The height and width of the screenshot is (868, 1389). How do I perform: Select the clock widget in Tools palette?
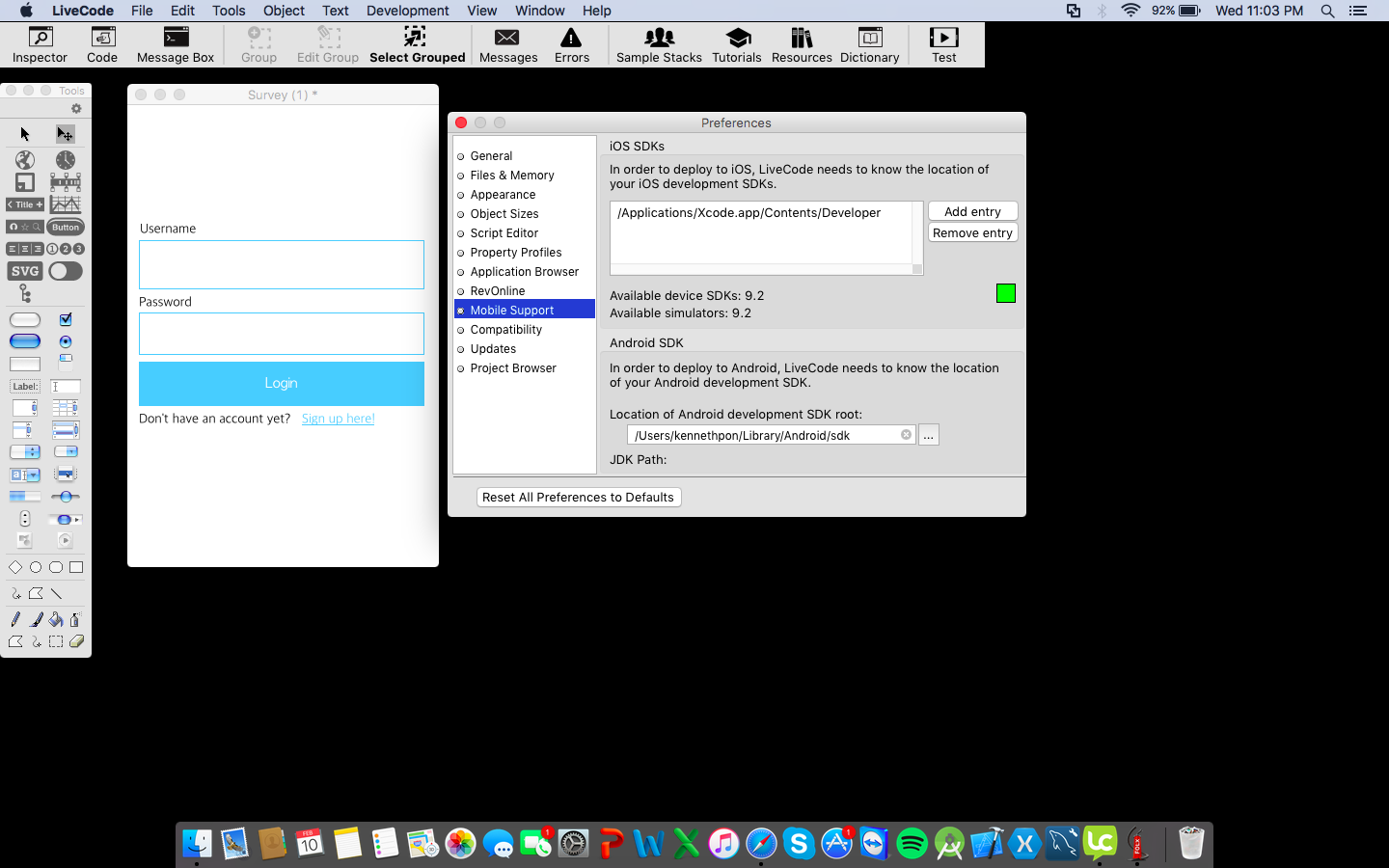pos(66,160)
